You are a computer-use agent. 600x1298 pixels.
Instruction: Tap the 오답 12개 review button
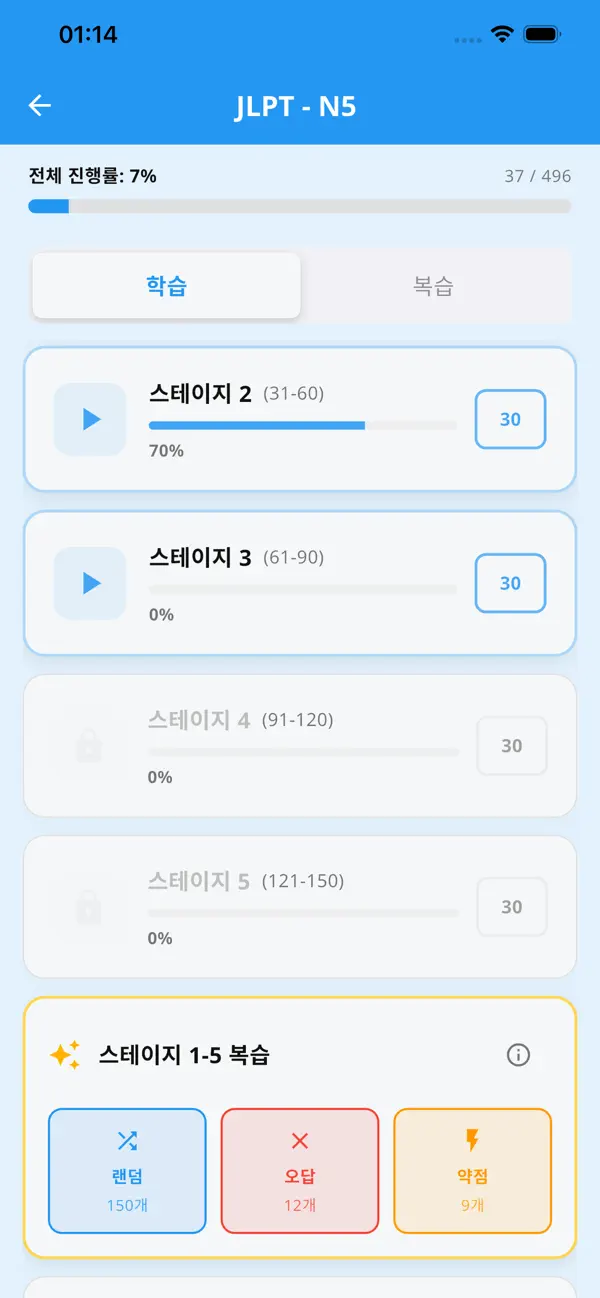point(300,1170)
